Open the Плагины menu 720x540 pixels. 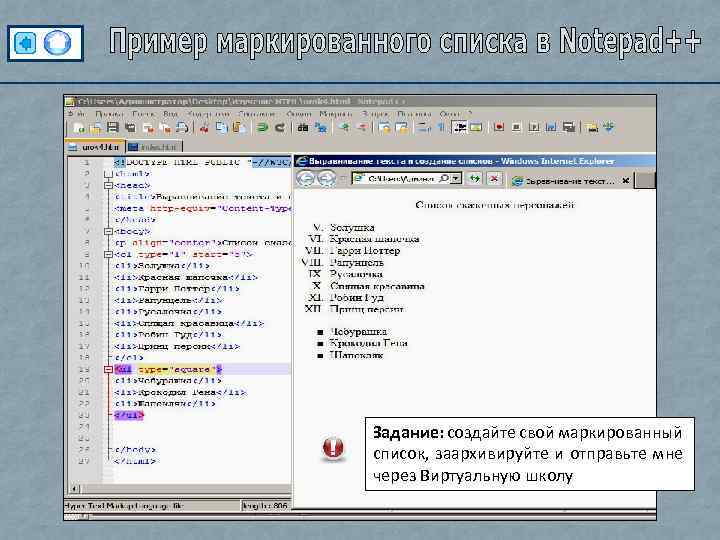point(414,113)
